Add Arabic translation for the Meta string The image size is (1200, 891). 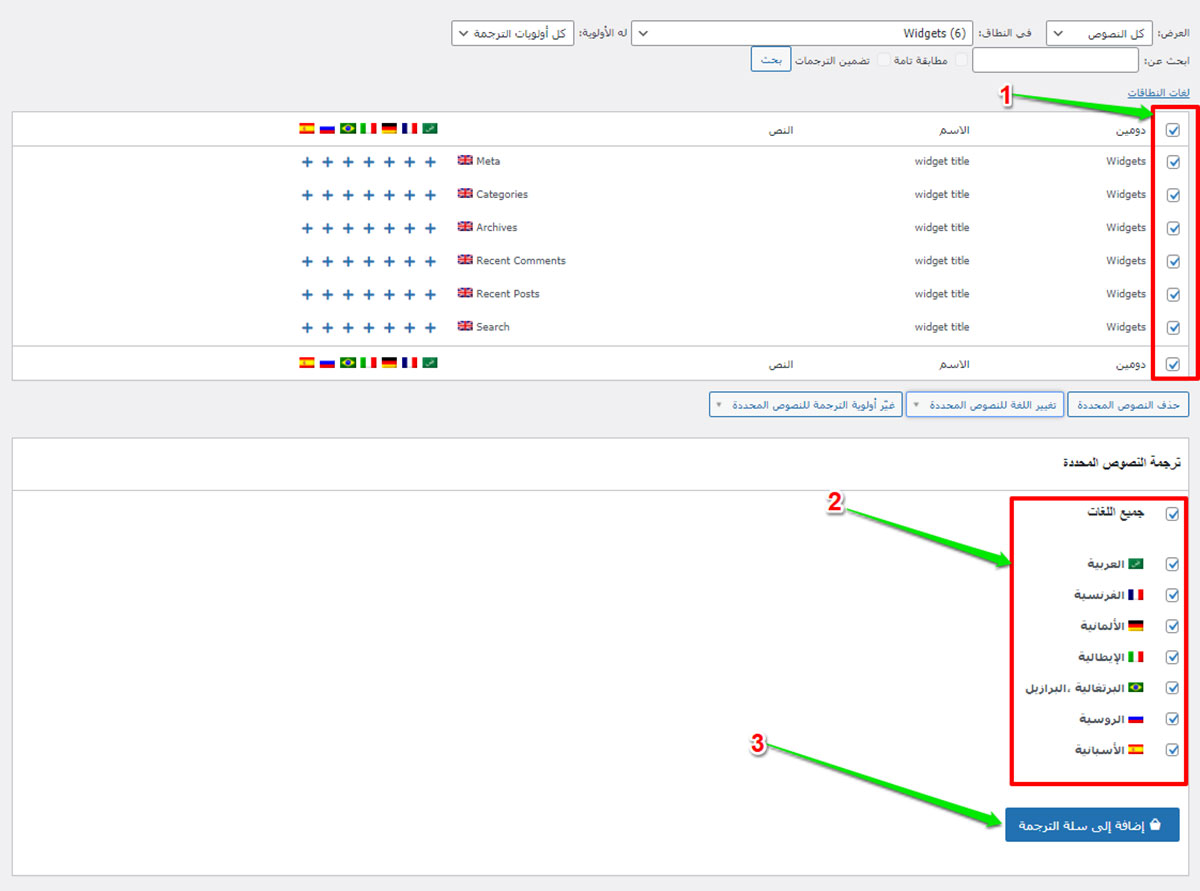point(430,161)
